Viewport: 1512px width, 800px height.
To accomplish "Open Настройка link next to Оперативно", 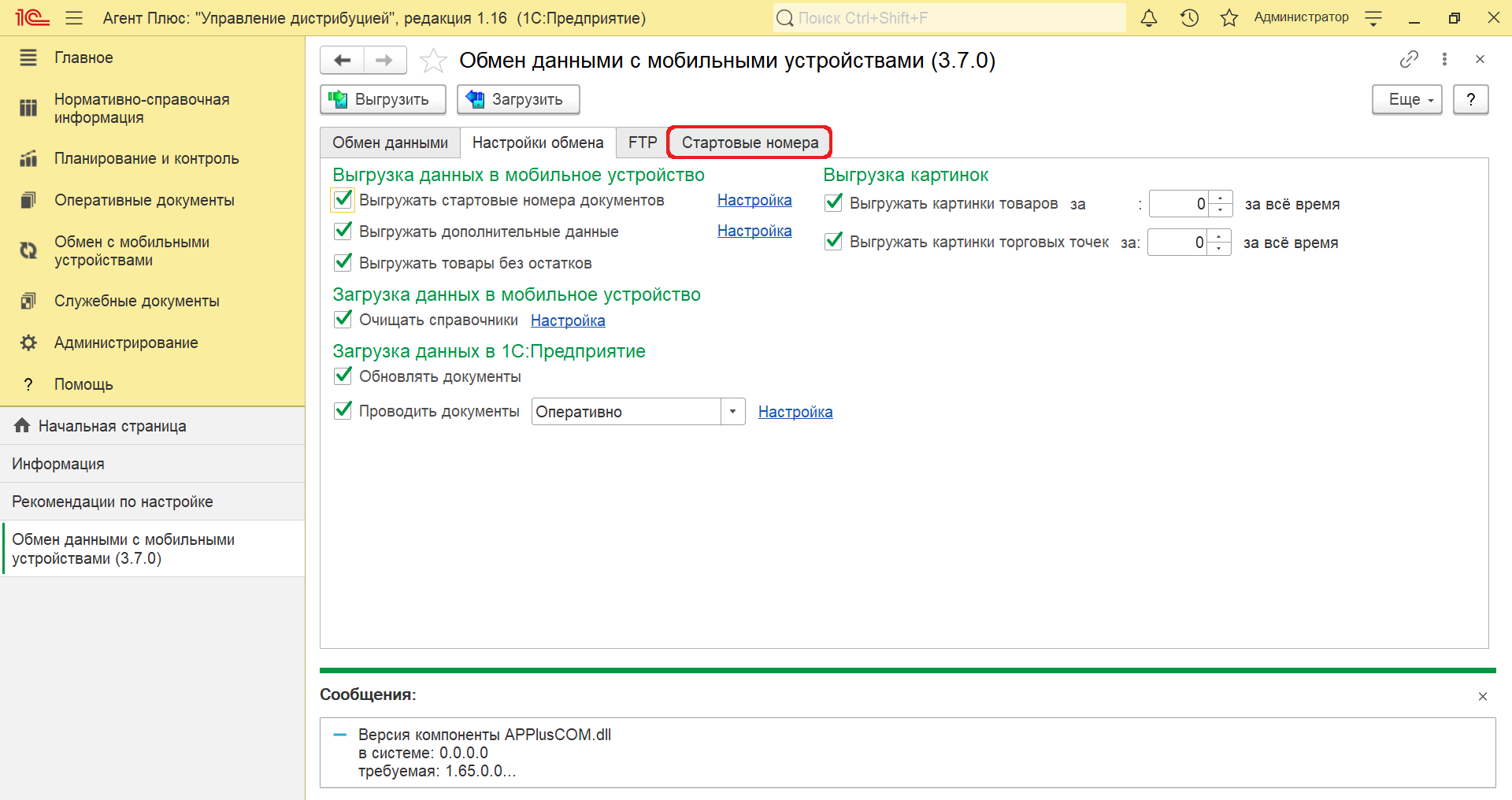I will coord(795,412).
